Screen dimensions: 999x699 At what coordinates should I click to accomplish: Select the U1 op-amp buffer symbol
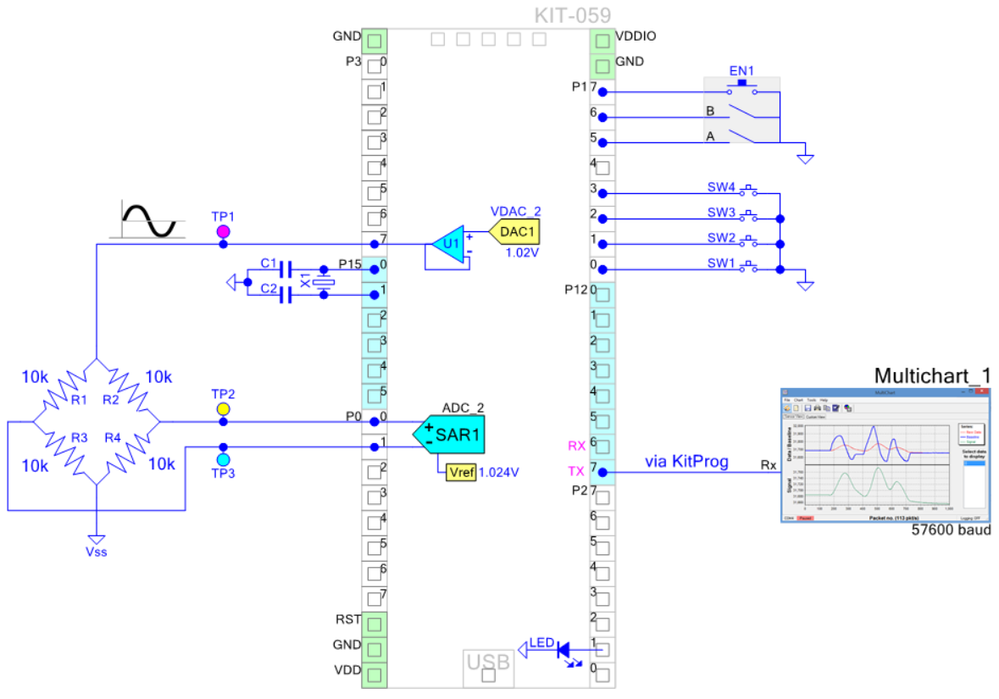pos(449,243)
